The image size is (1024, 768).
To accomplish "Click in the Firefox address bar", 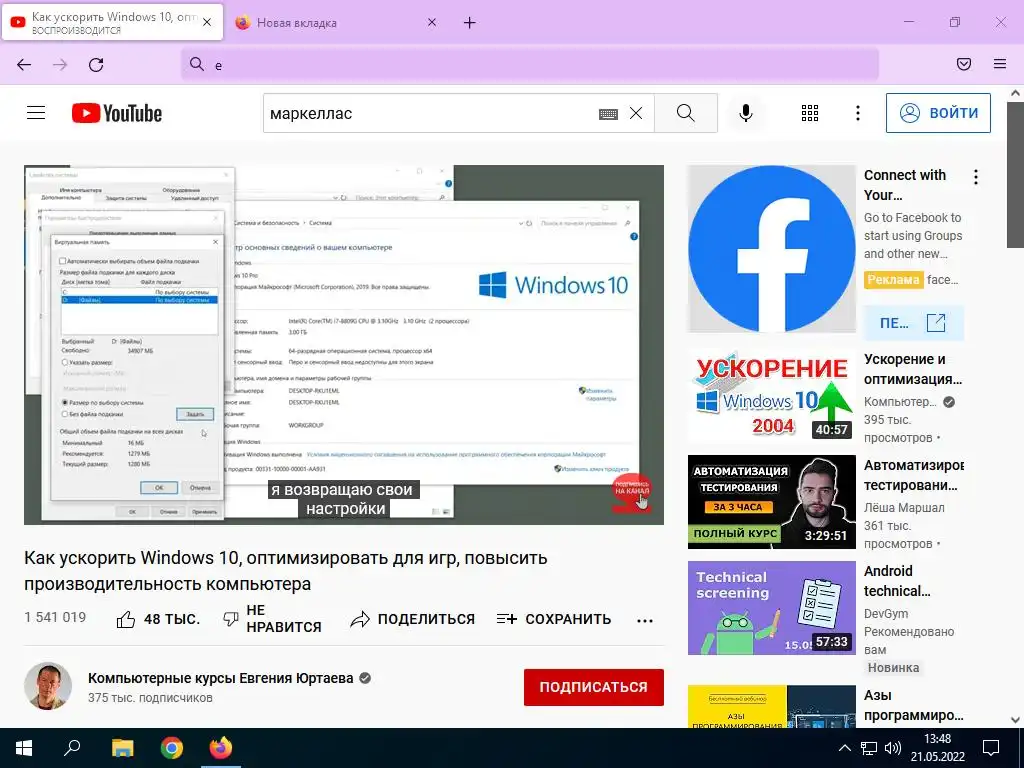I will coord(530,65).
